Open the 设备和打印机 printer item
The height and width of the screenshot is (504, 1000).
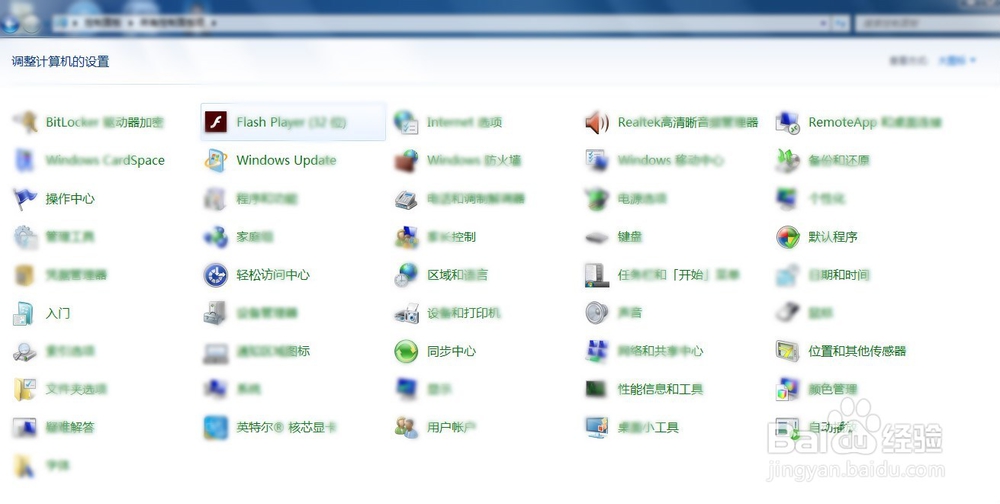coord(447,313)
